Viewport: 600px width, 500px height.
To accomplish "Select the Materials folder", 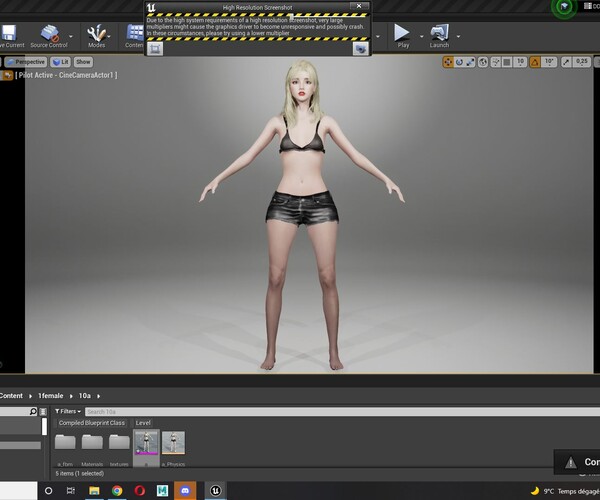I will click(x=92, y=450).
